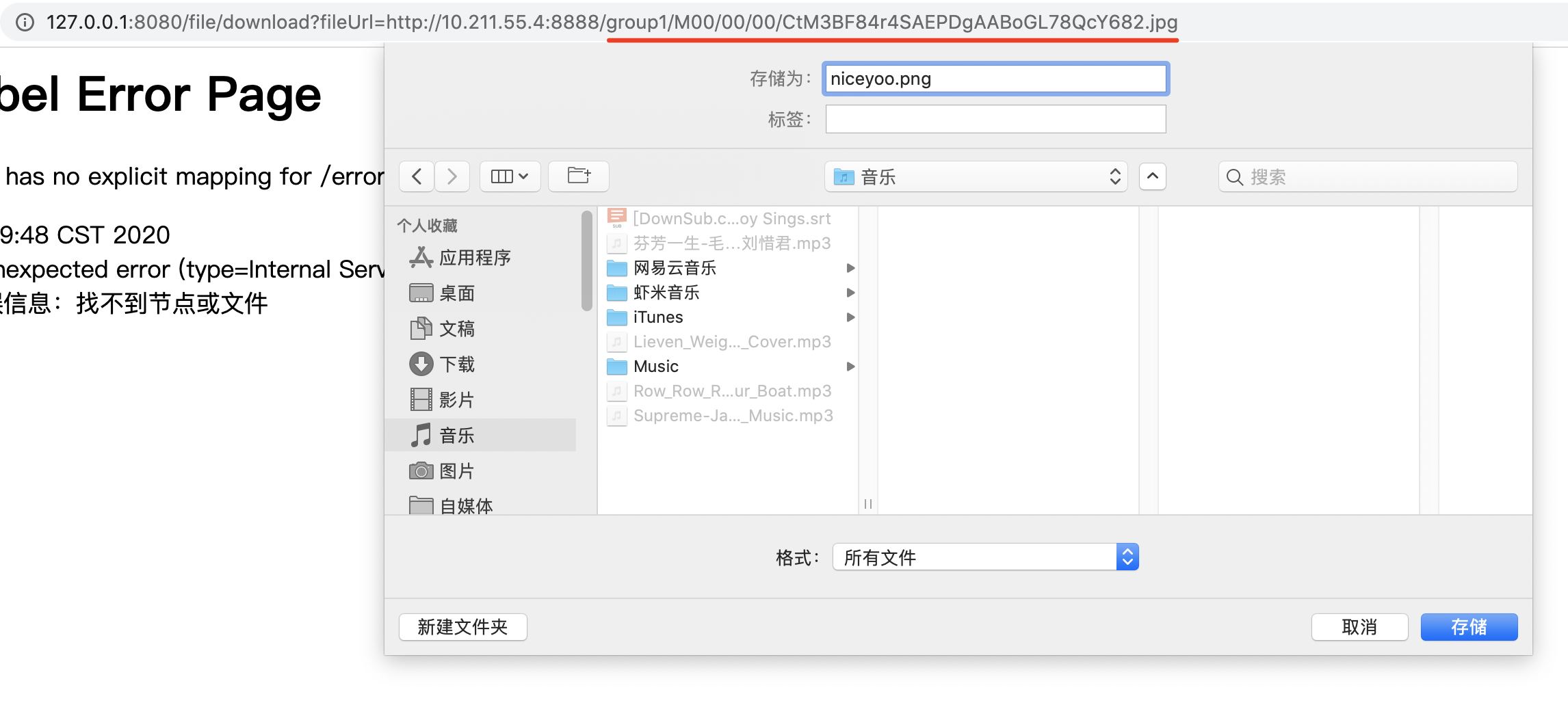Click the niceyoo.png filename field
This screenshot has width=1568, height=718.
995,79
